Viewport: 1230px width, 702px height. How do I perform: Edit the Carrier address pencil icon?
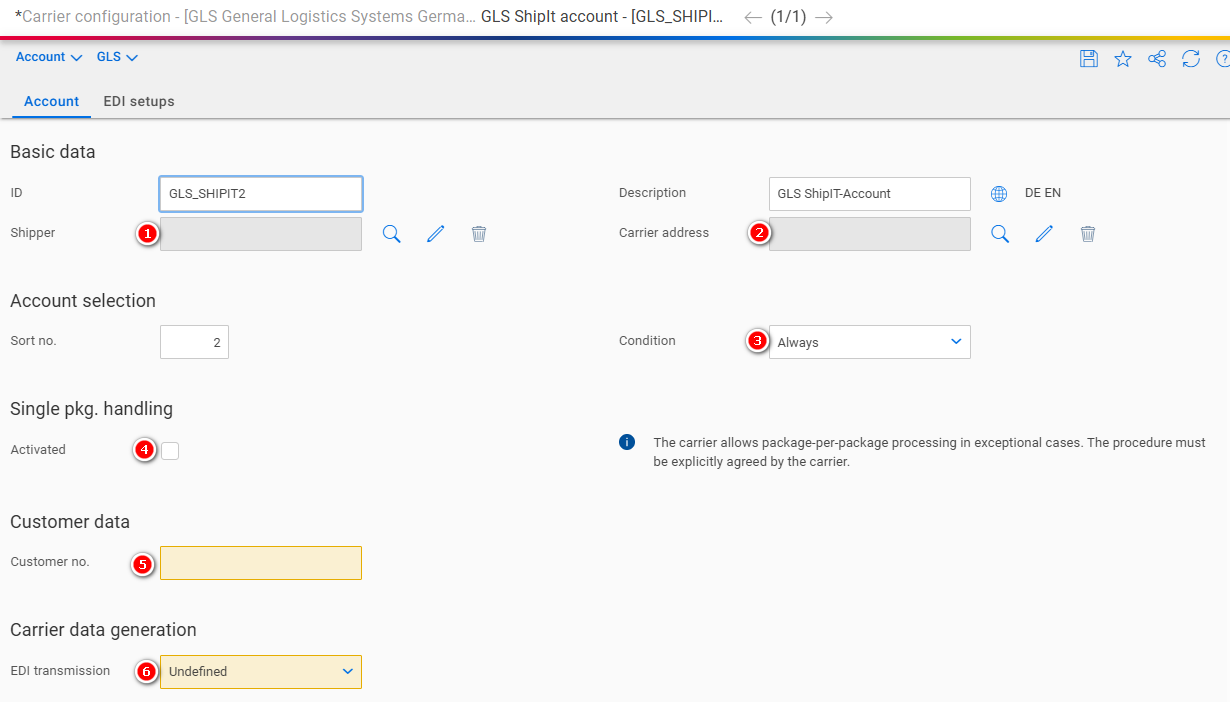(1044, 234)
